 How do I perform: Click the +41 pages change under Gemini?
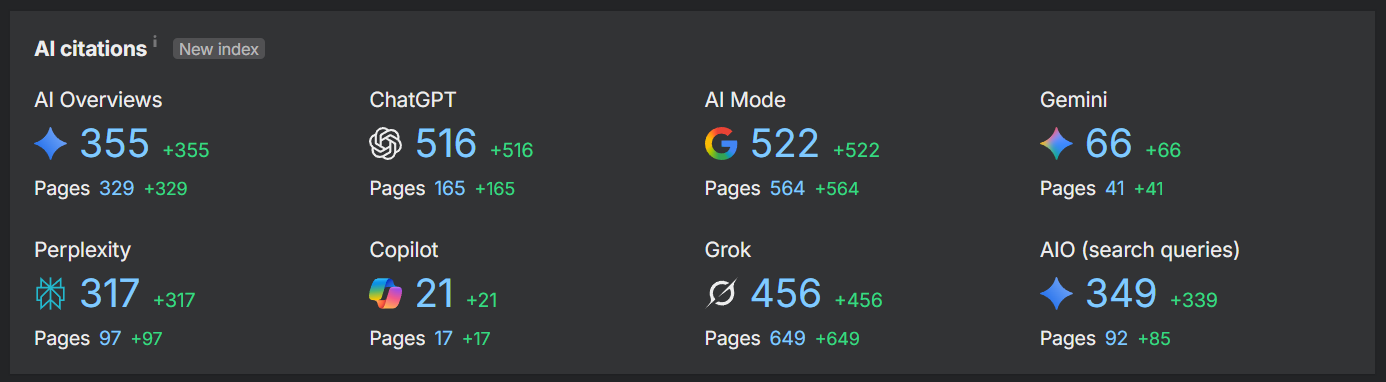(1149, 188)
